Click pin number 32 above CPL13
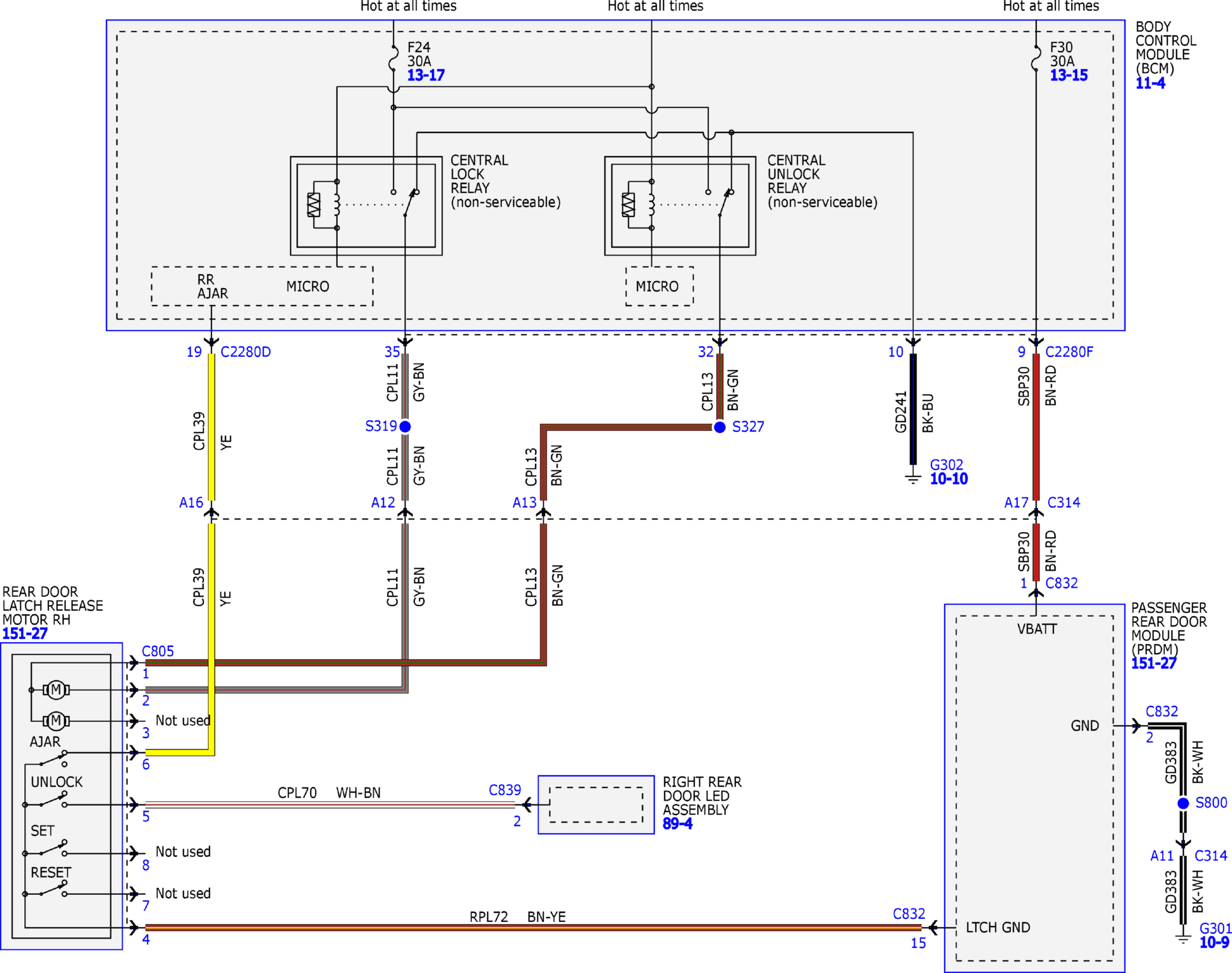Viewport: 1232px width, 973px height. pos(706,352)
